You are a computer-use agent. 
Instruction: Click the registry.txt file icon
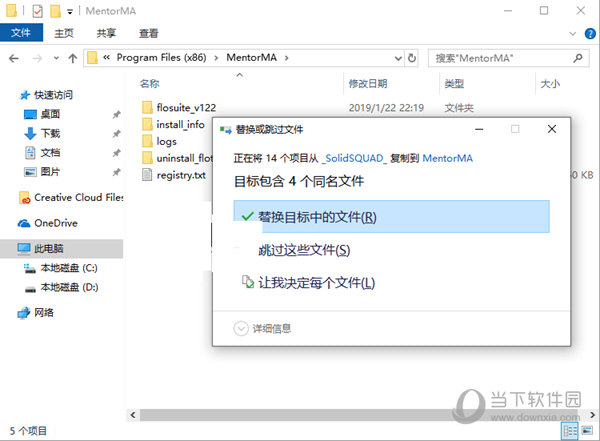coord(147,175)
